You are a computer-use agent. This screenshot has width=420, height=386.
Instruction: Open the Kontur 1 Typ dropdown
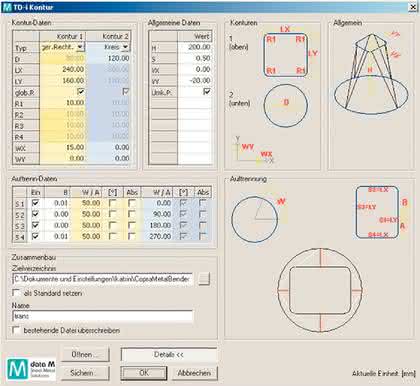(80, 47)
